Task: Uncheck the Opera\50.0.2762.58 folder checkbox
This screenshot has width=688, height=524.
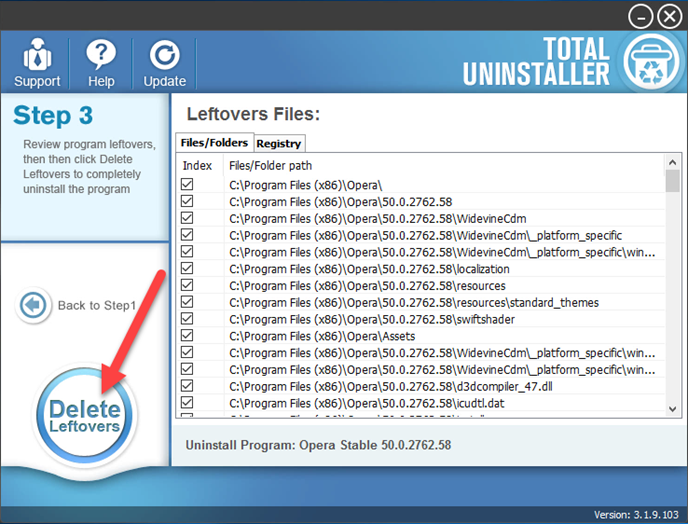Action: (x=187, y=201)
